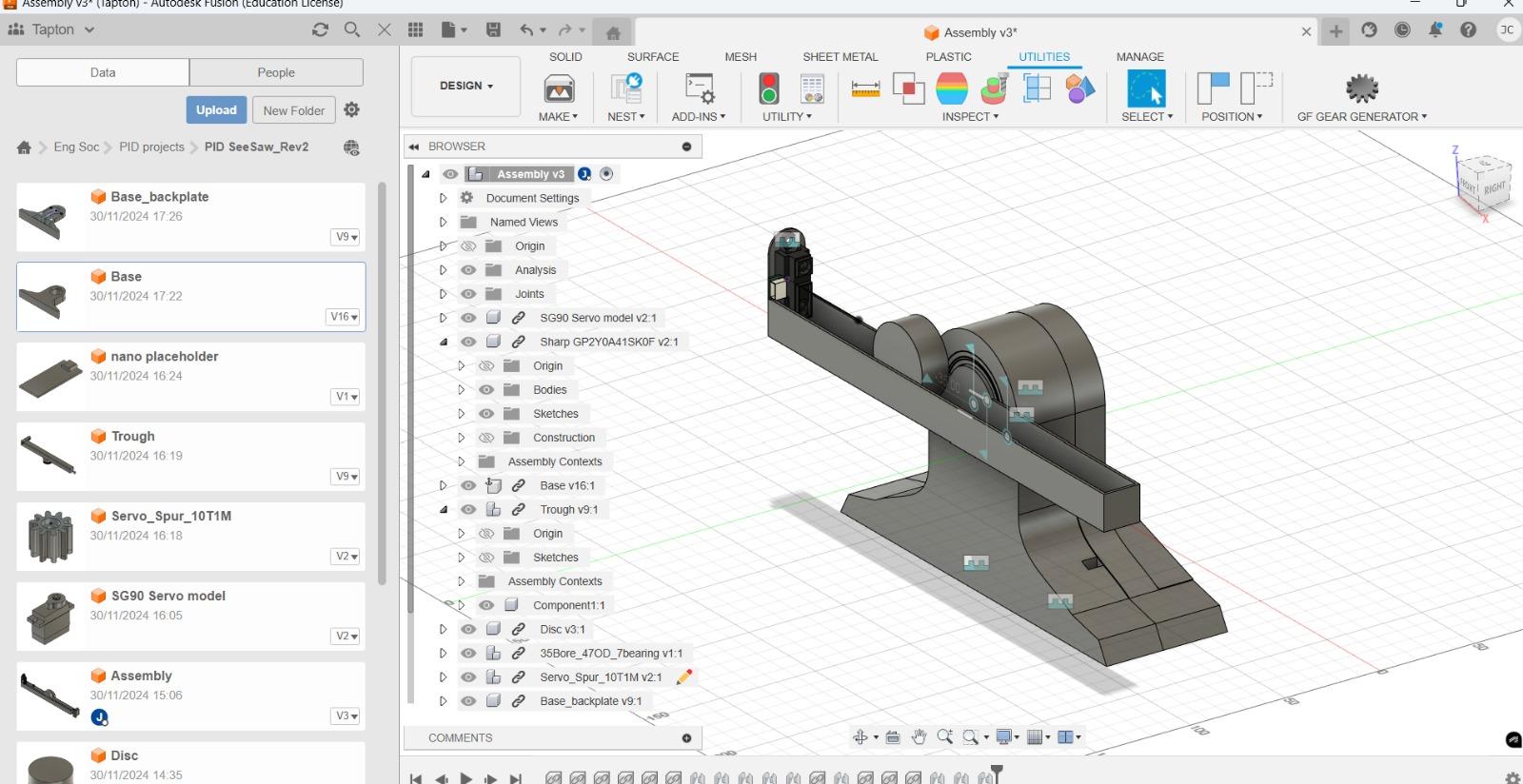The width and height of the screenshot is (1523, 784).
Task: Go to Eng Soc breadcrumb
Action: pyautogui.click(x=76, y=147)
